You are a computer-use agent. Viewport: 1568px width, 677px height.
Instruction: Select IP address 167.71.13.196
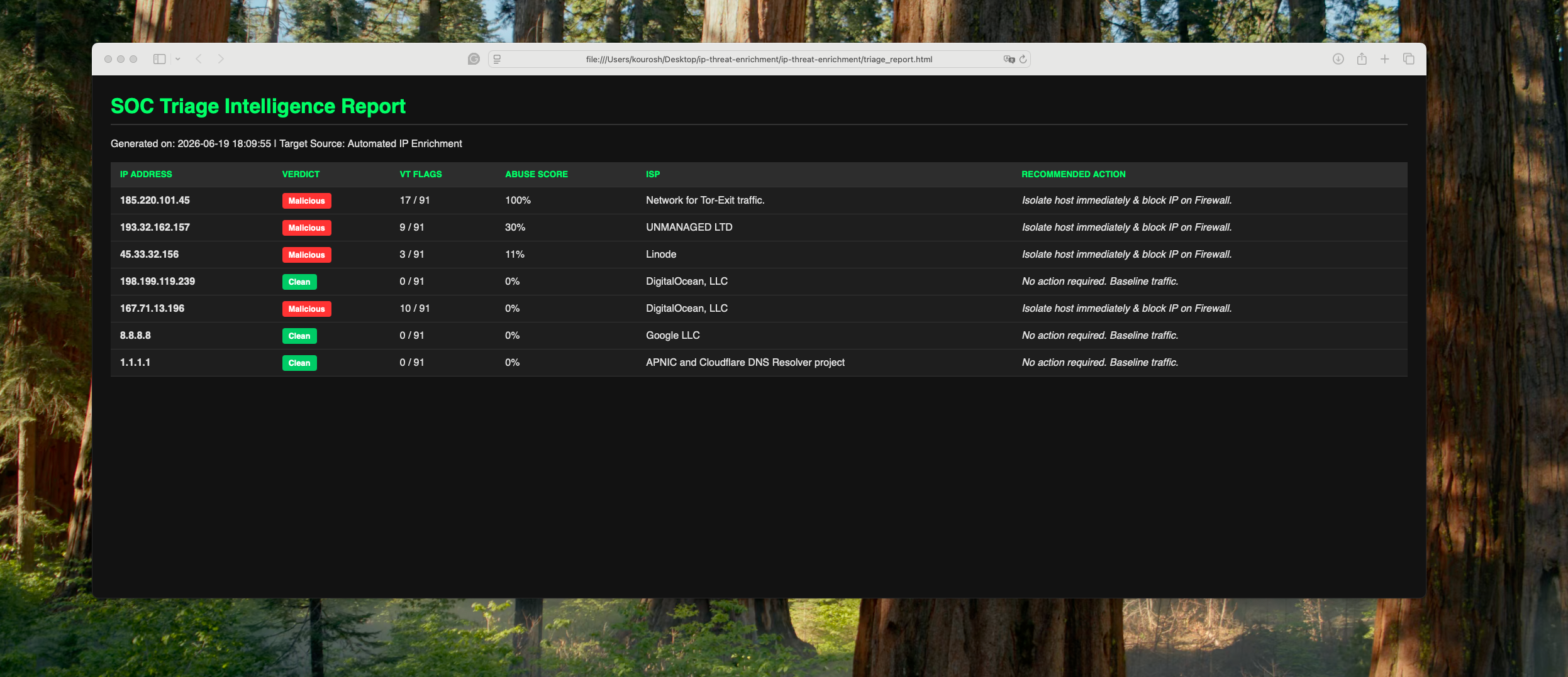click(x=152, y=308)
